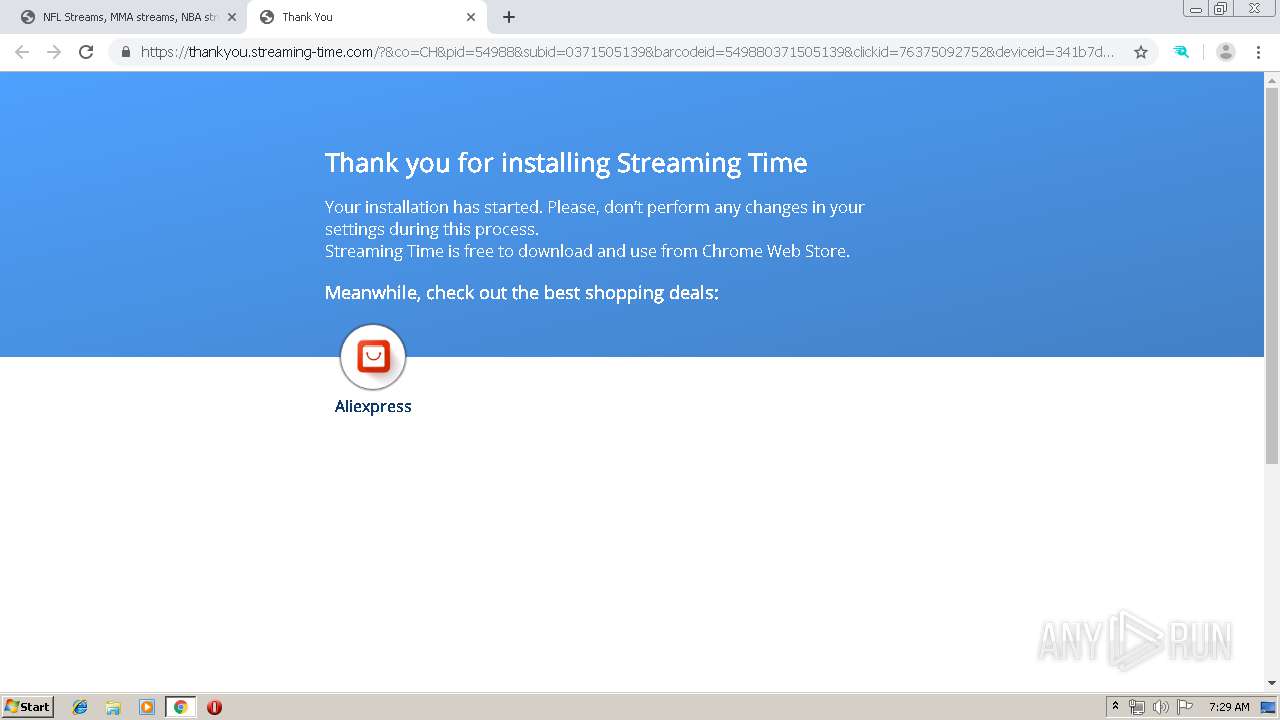Click the 'Thank you for installing Streaming Time' heading
The height and width of the screenshot is (720, 1280).
click(x=566, y=163)
